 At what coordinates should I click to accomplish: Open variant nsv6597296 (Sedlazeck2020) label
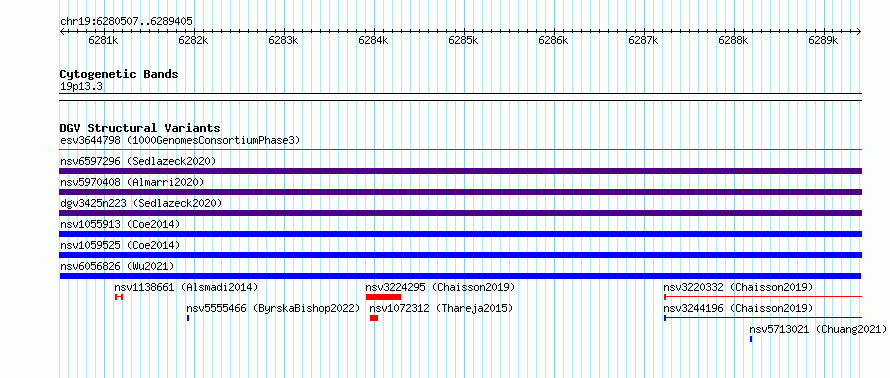pyautogui.click(x=138, y=161)
